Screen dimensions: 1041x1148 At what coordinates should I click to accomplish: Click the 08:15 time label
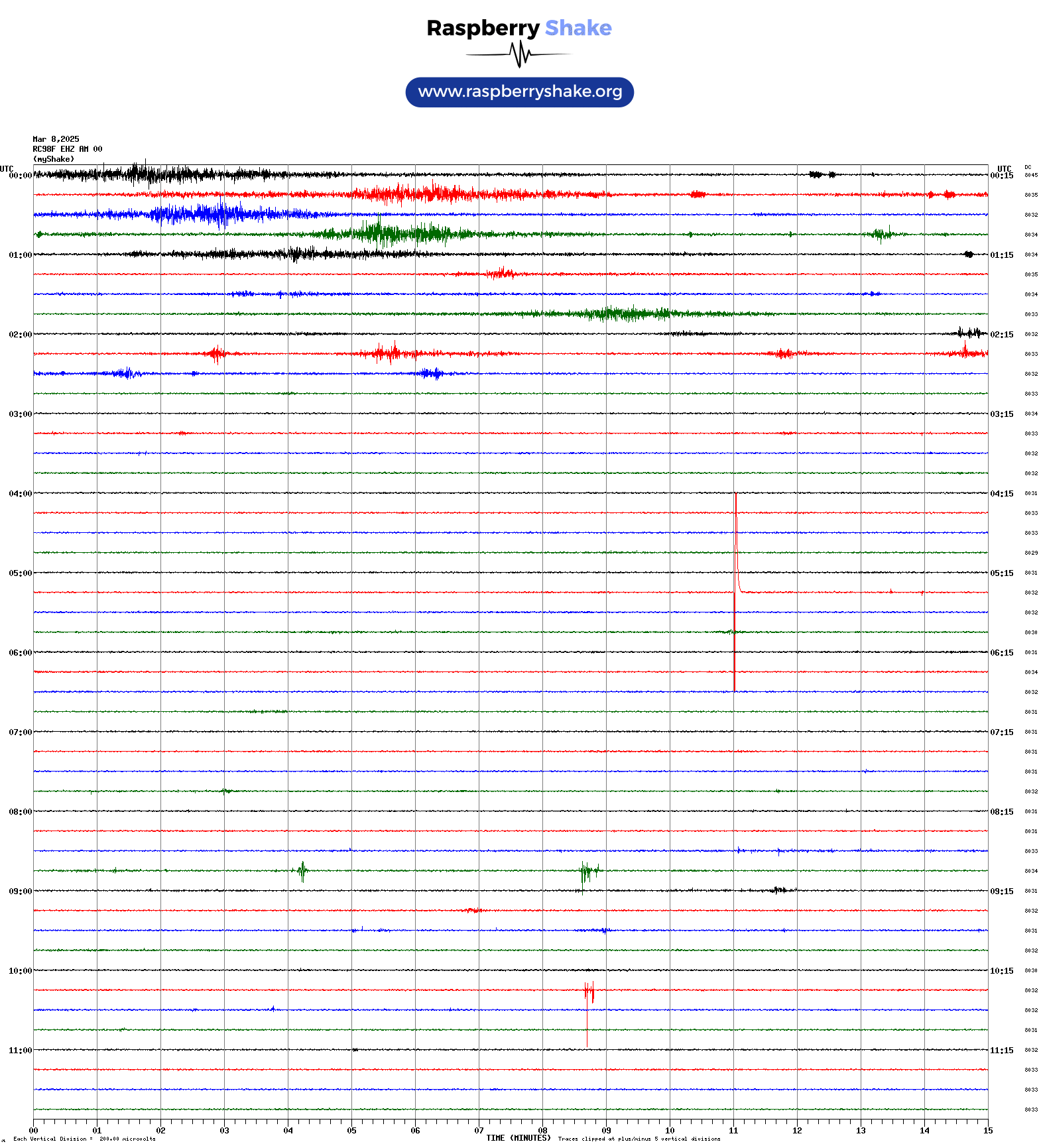coord(1002,812)
